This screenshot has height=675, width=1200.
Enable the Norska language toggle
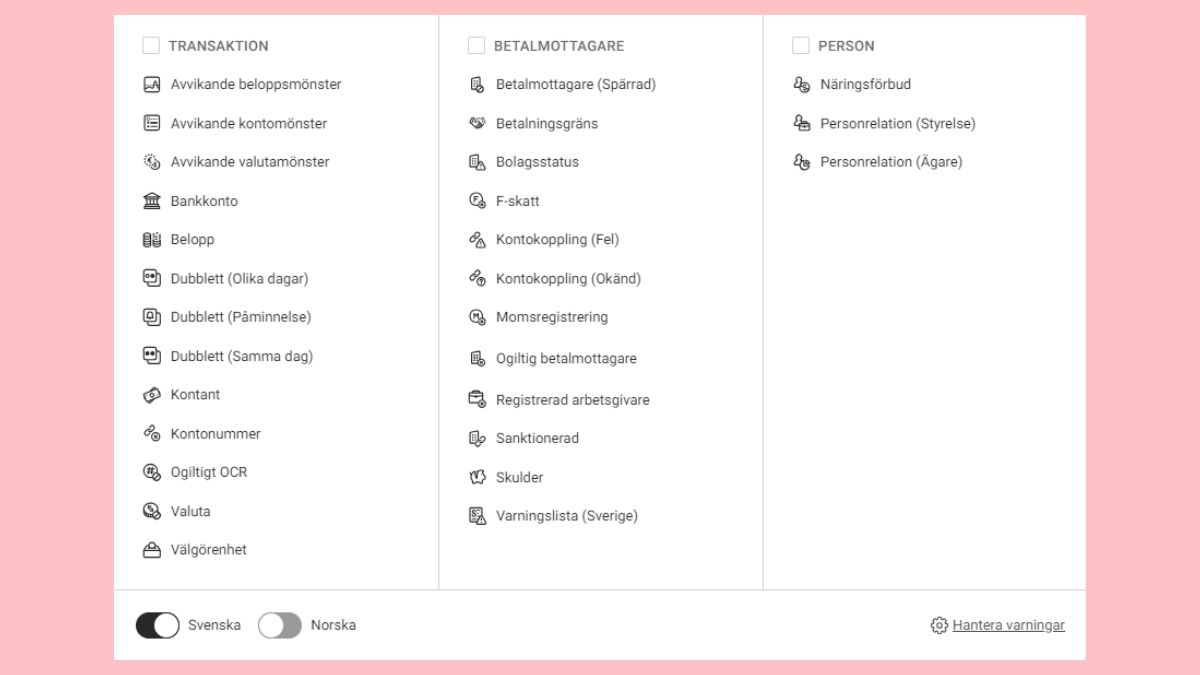coord(280,625)
